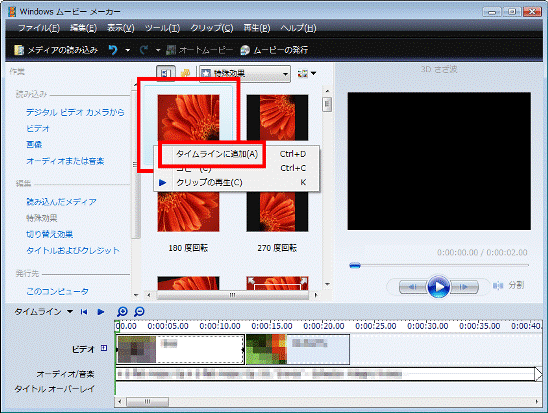Screen dimensions: 548x413
Task: Select the 180 度回転 effect thumbnail
Action: tap(188, 212)
